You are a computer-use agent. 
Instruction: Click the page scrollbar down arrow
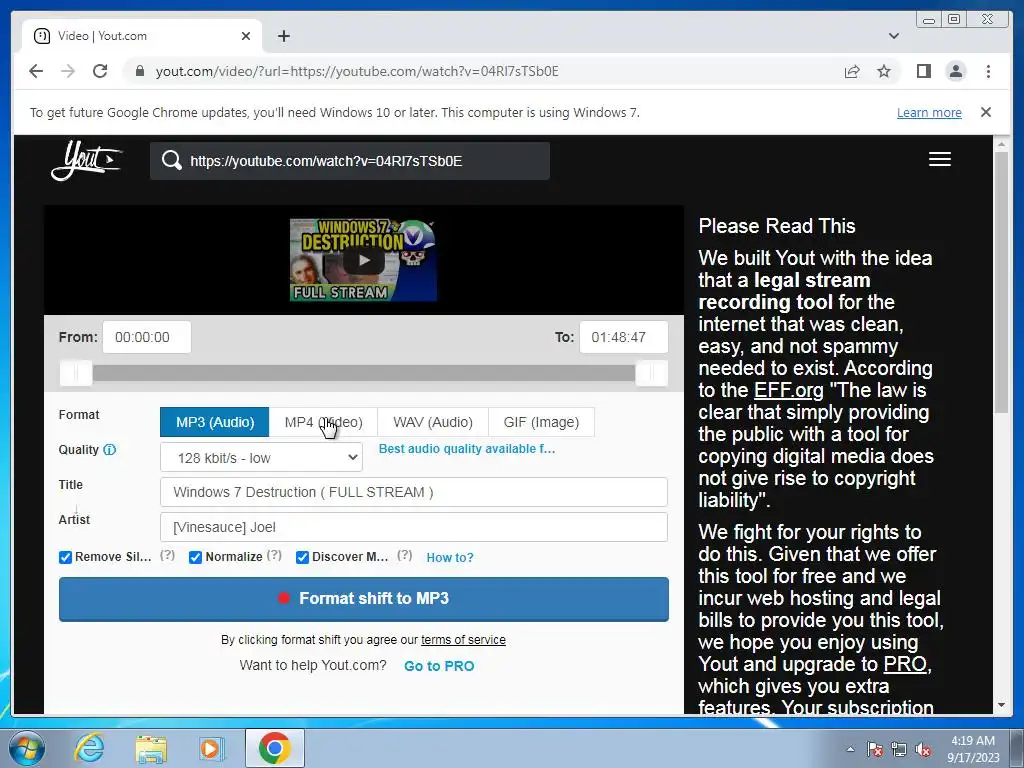click(x=1001, y=705)
